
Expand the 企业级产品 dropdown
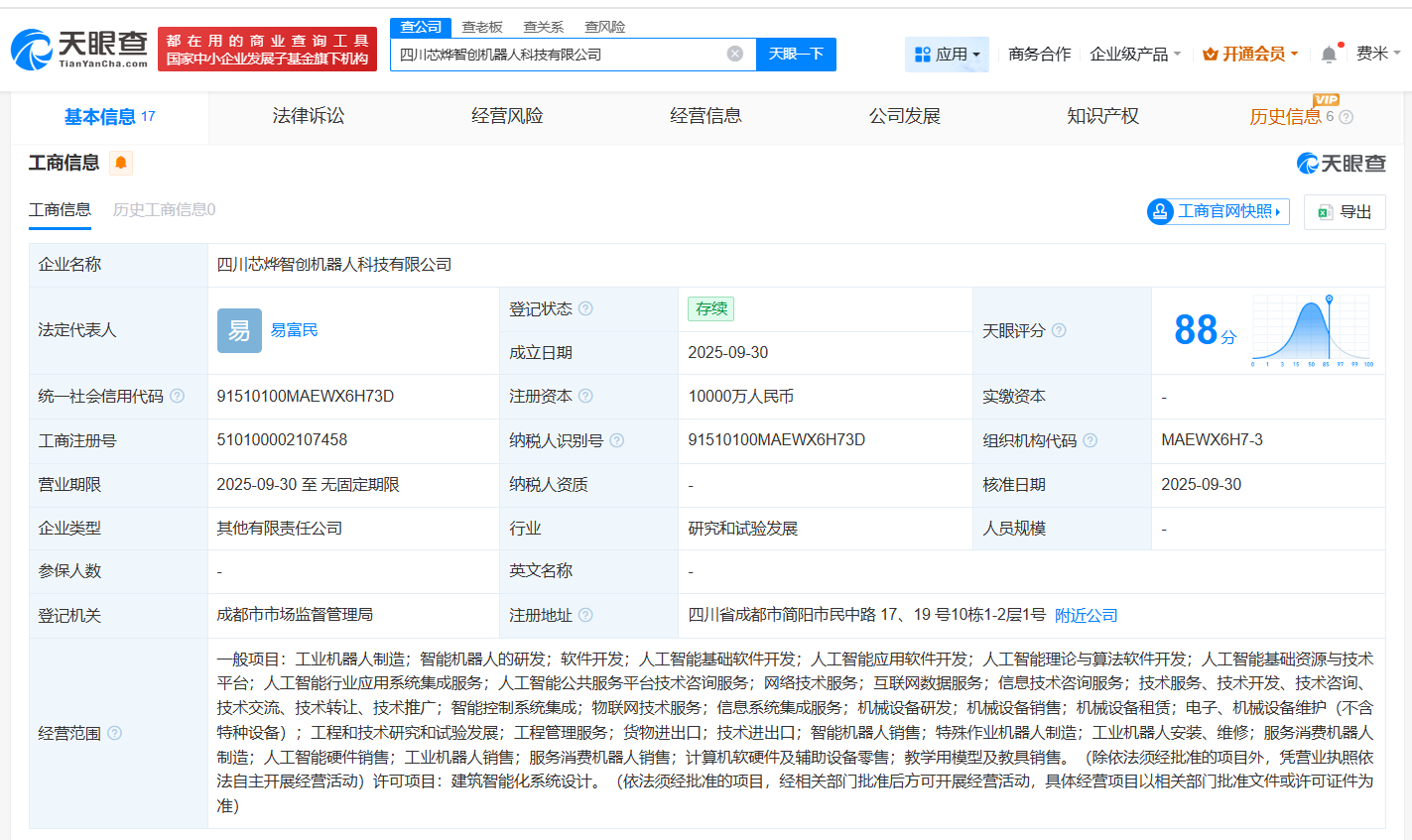[1135, 55]
